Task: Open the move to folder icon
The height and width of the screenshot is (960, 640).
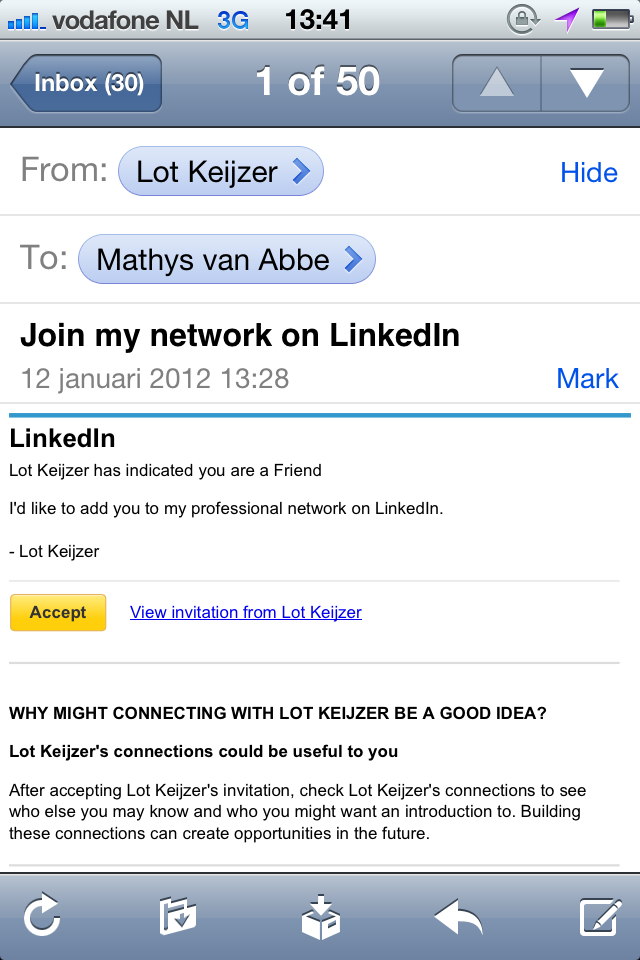Action: point(178,916)
